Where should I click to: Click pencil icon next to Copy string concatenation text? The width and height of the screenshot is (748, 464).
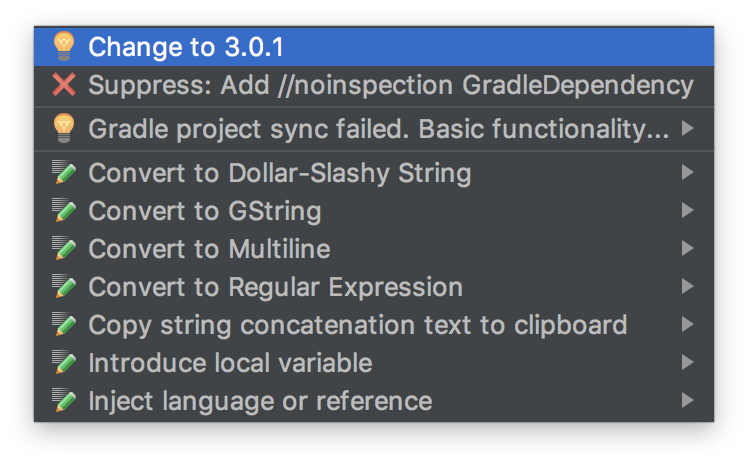(x=64, y=324)
